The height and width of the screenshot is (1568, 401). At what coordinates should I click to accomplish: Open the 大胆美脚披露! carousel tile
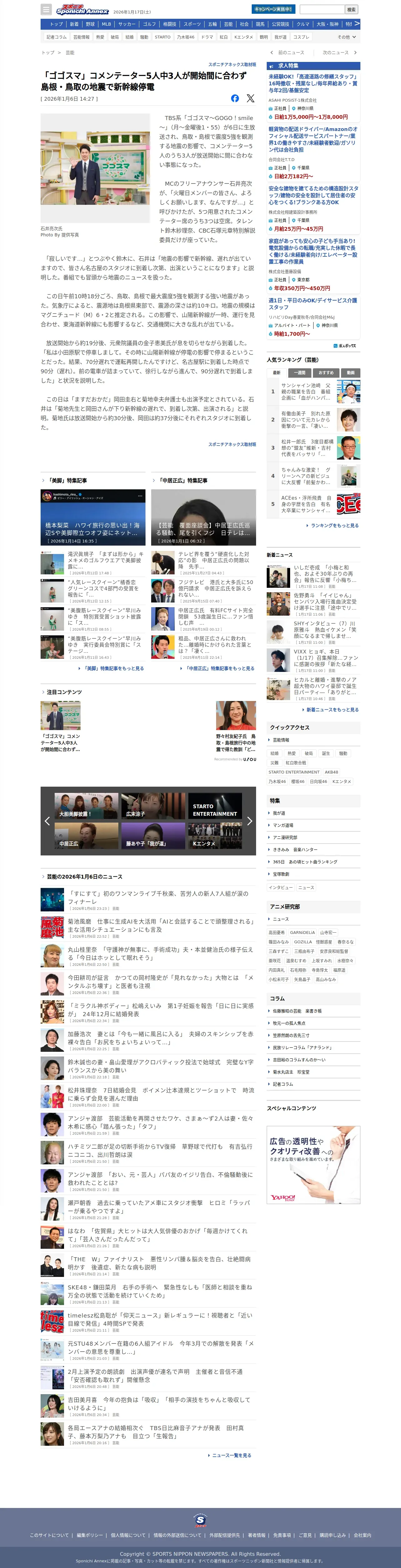pos(86,806)
